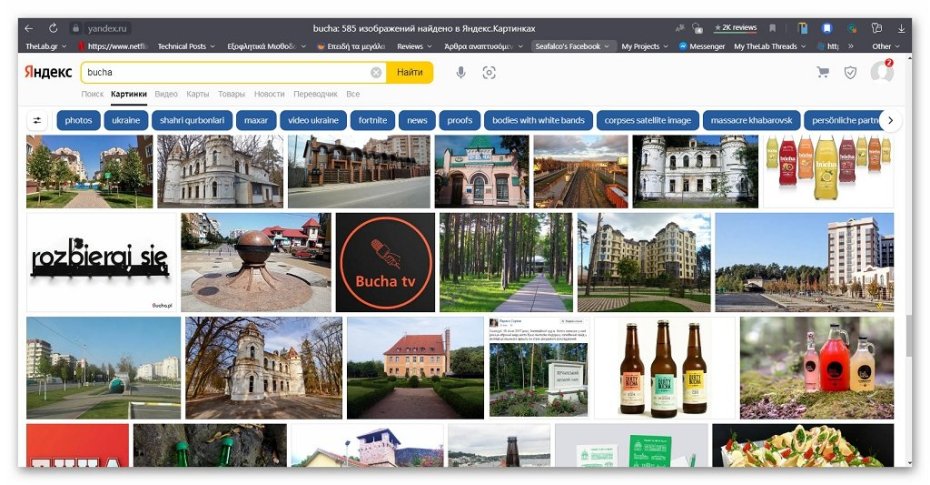Show more suggestion chips with right arrow
This screenshot has height=485, width=930.
890,120
